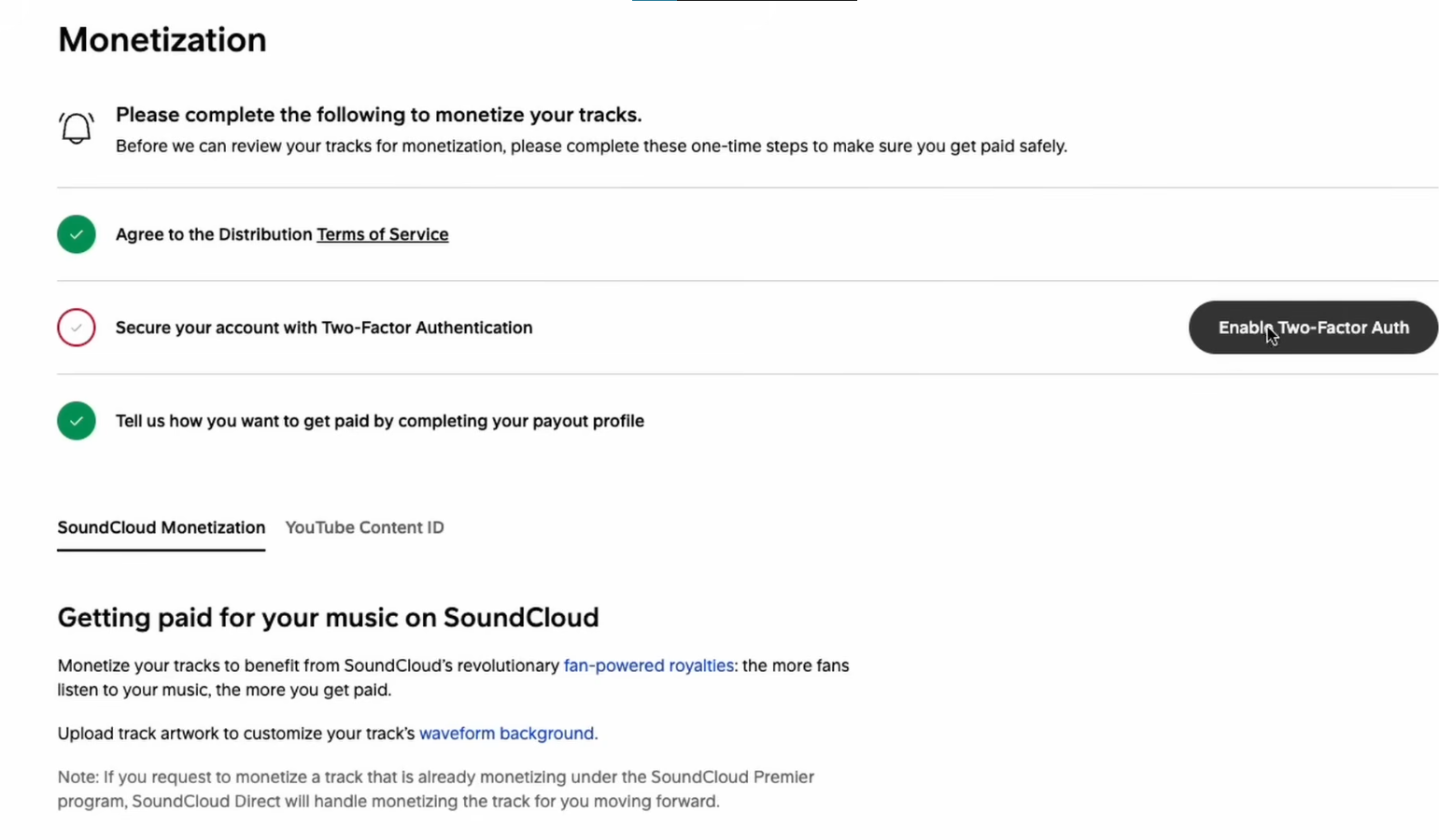Click green checkmark beside Terms of Service
Viewport: 1439px width, 840px height.
coord(77,234)
